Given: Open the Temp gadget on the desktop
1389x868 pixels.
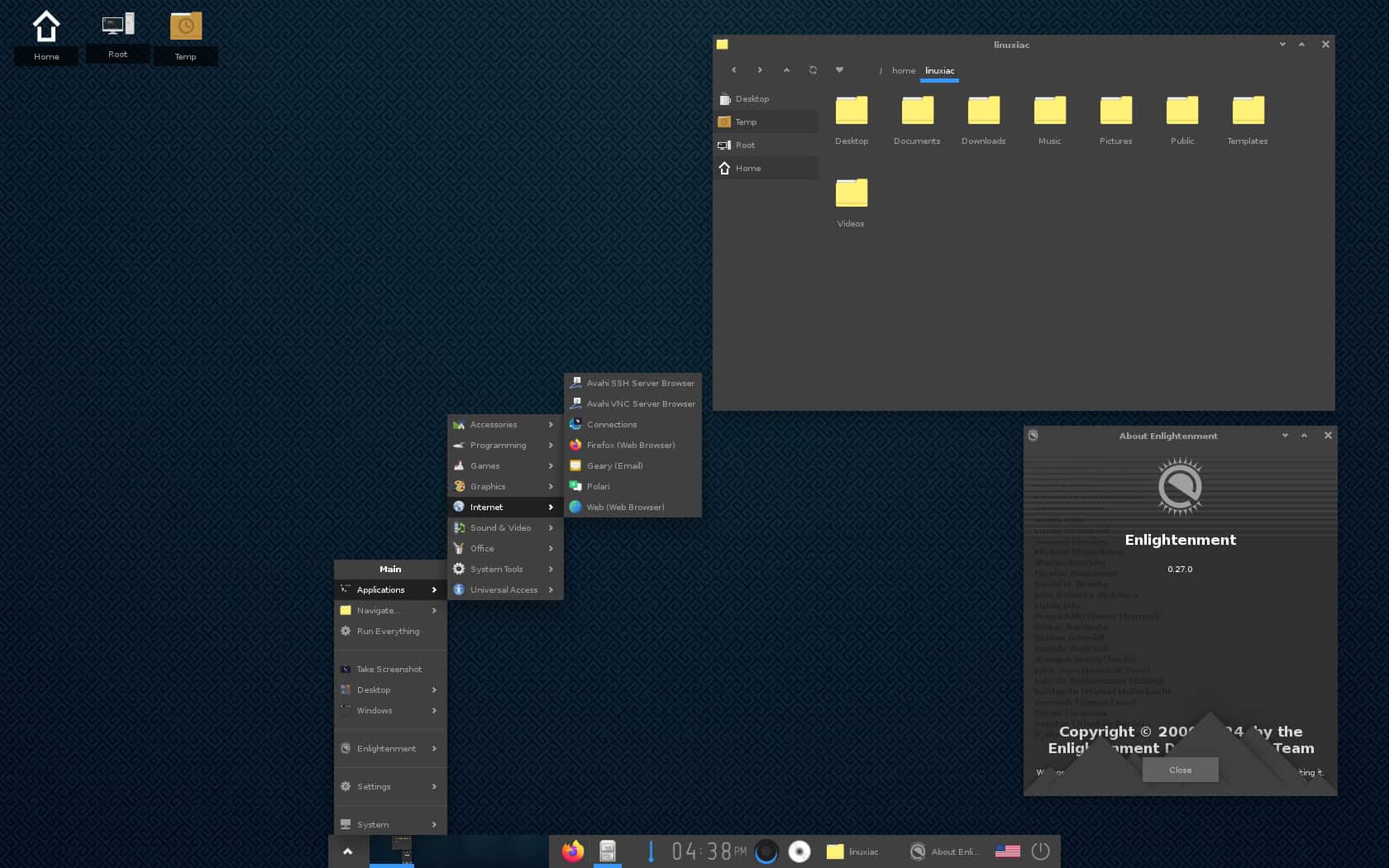Looking at the screenshot, I should [x=186, y=26].
